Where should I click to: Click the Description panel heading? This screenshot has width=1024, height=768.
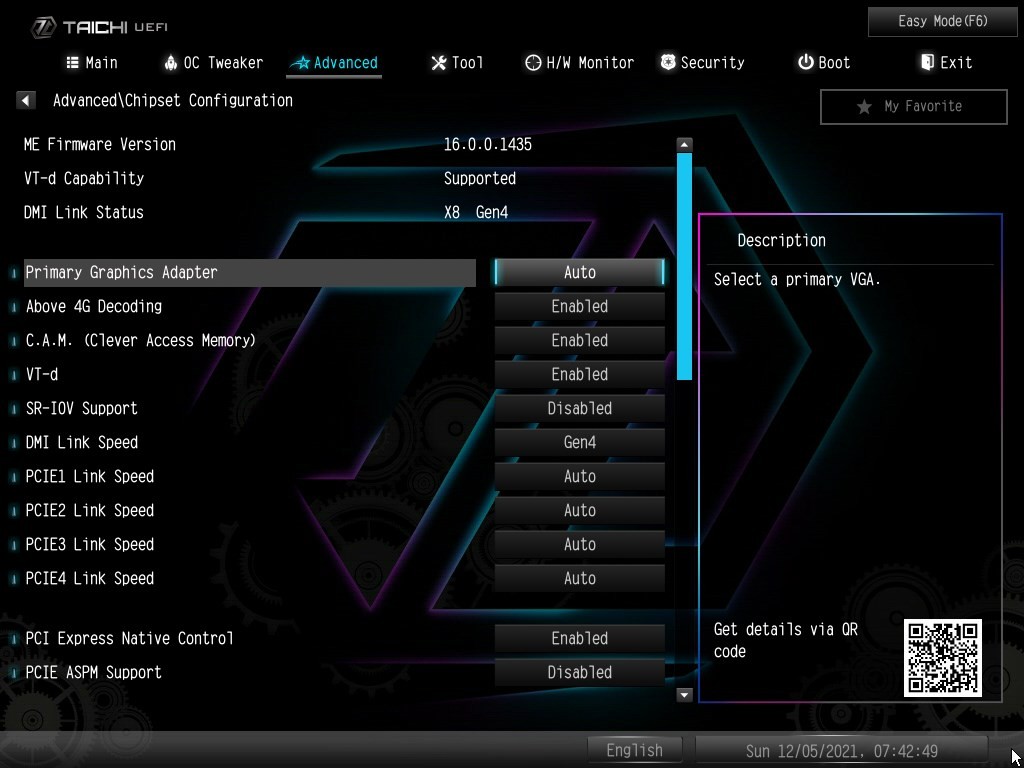click(782, 240)
